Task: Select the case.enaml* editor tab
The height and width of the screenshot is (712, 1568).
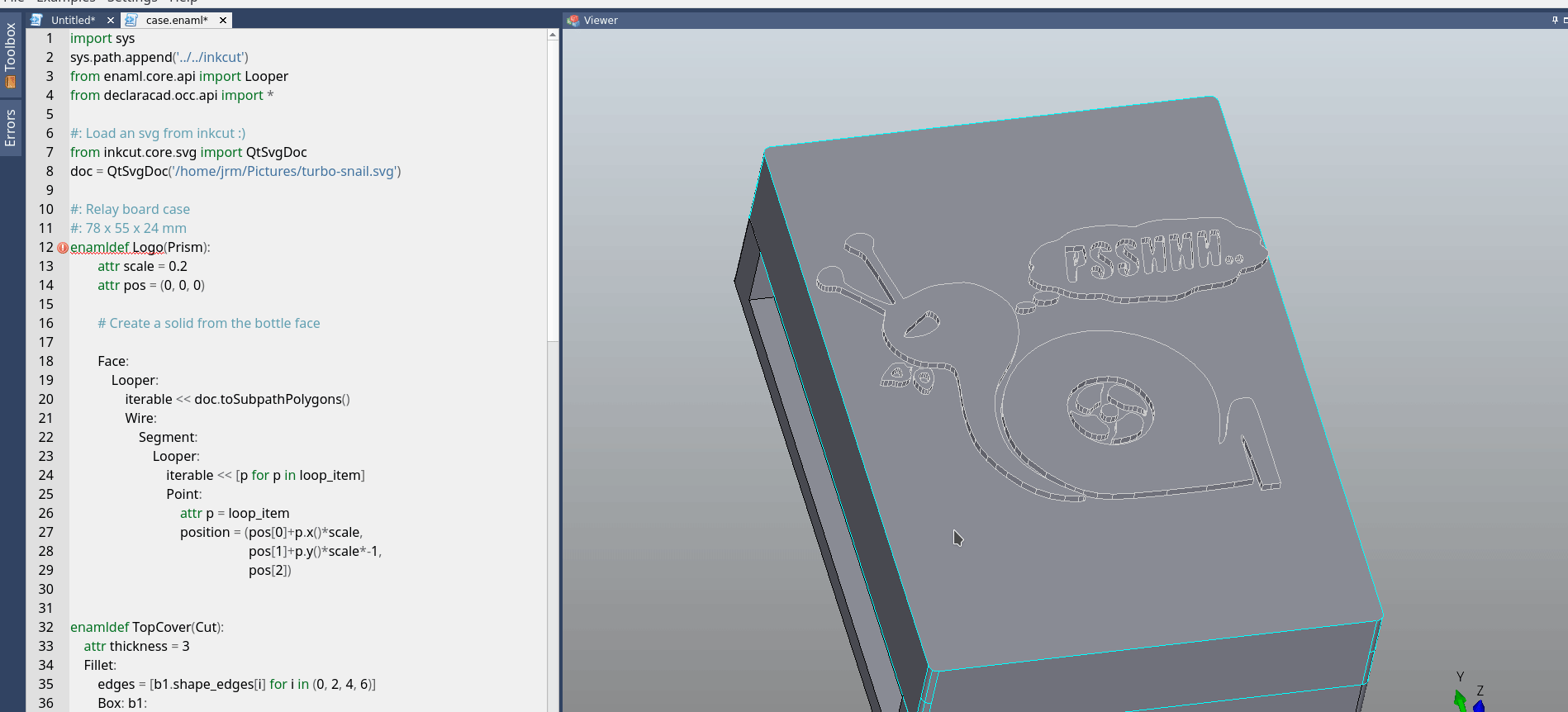Action: point(177,20)
